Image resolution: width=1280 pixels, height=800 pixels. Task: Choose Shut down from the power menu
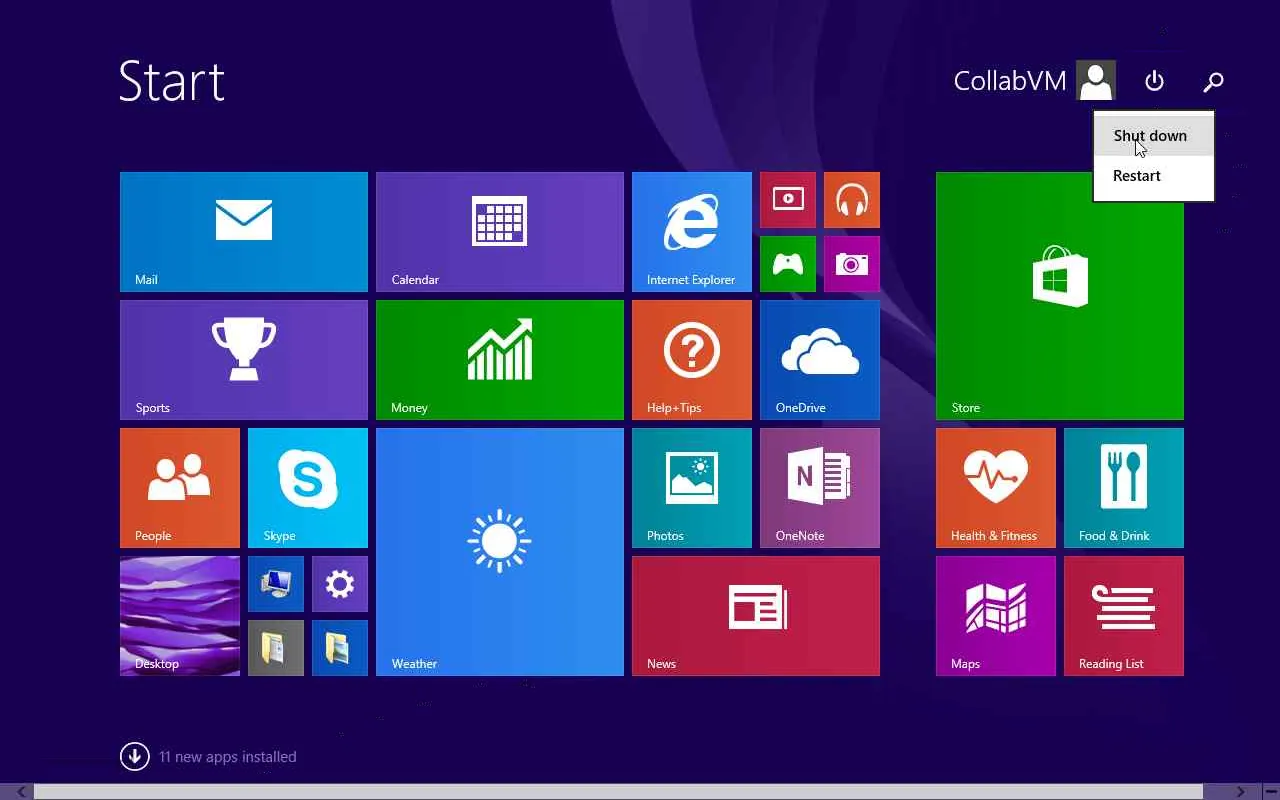[1154, 136]
